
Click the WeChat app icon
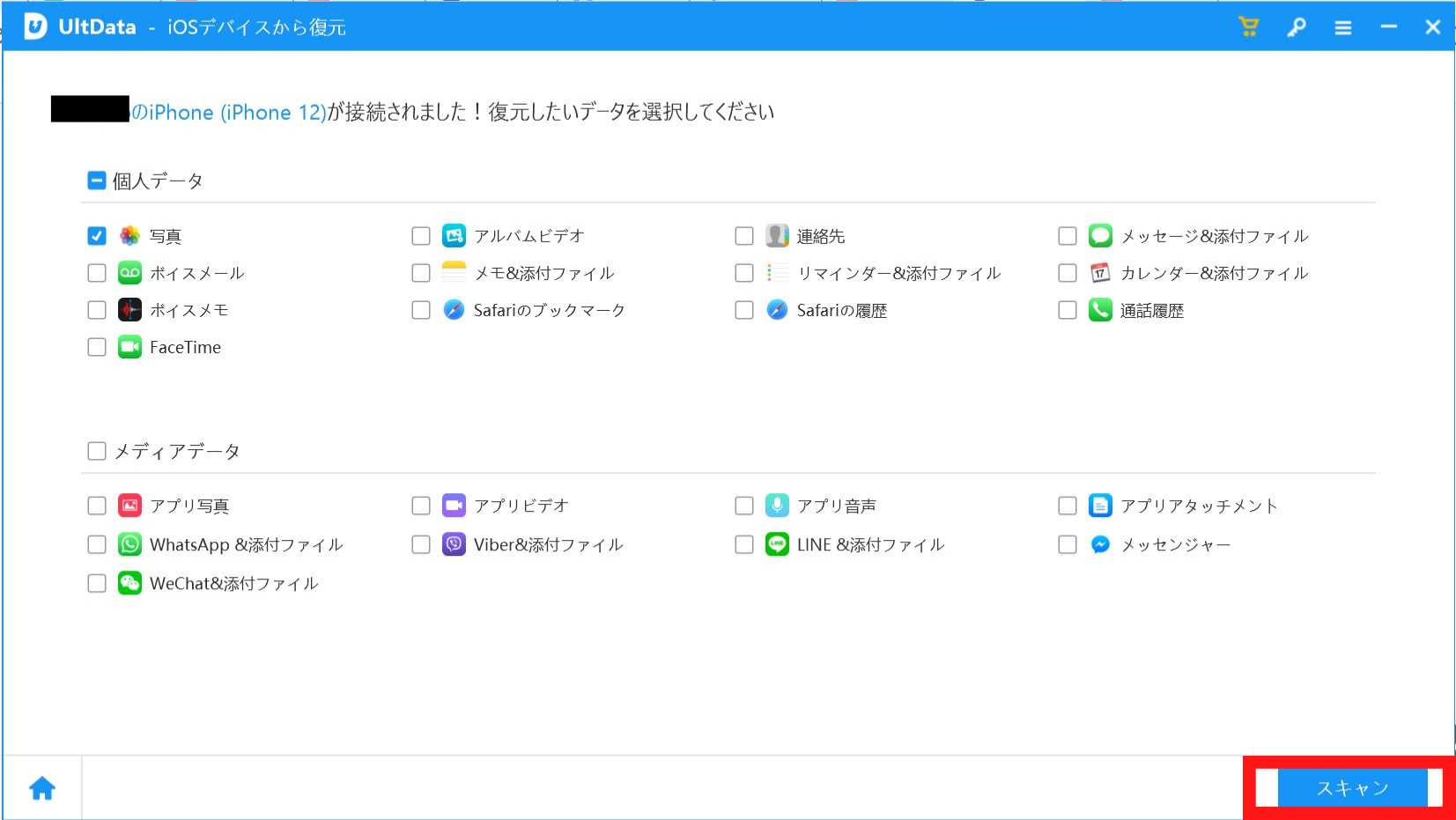129,583
